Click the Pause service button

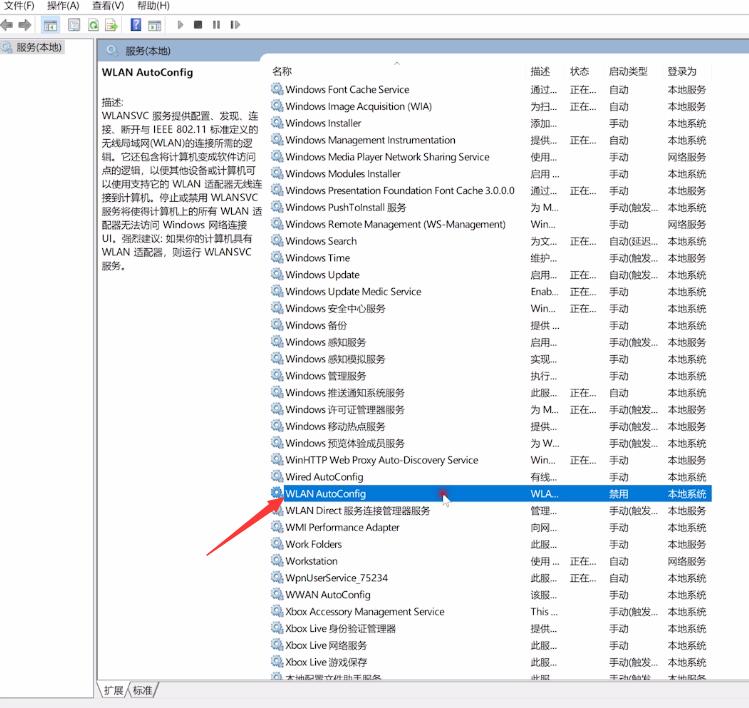(x=216, y=24)
